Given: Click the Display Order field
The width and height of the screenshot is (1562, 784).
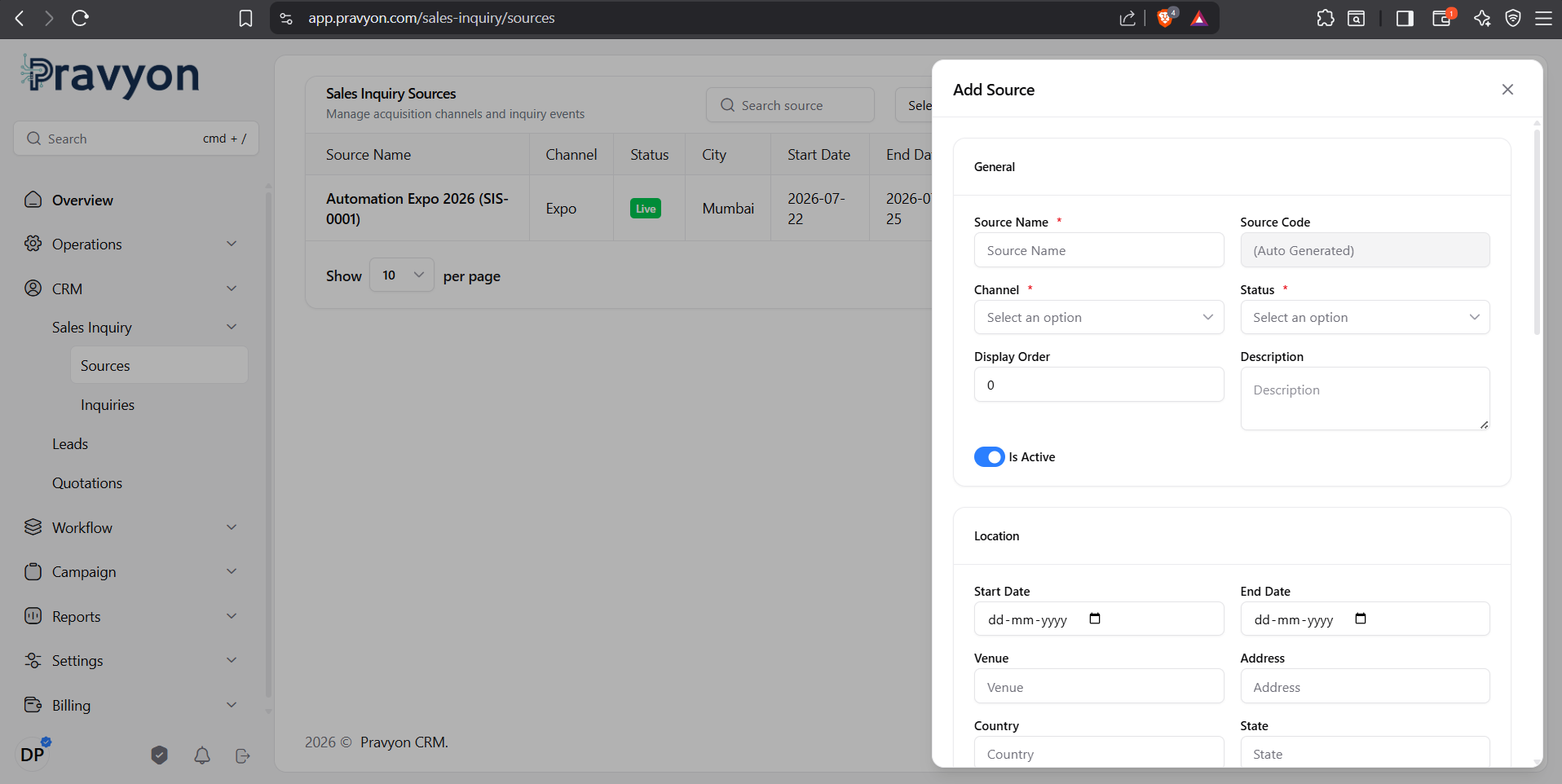Looking at the screenshot, I should click(x=1099, y=385).
